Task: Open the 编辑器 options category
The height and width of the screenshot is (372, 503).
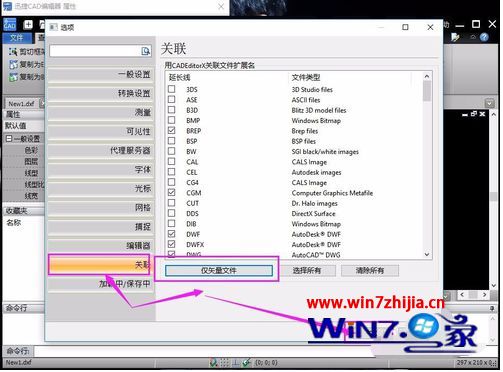Action: tap(101, 246)
